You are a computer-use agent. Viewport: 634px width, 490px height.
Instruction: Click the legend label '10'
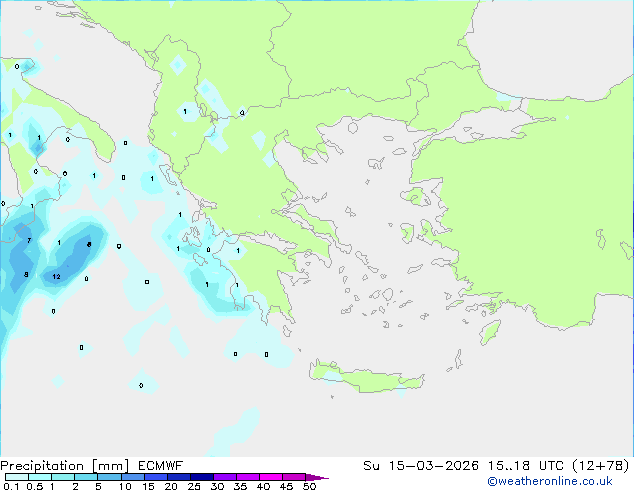tap(125, 486)
